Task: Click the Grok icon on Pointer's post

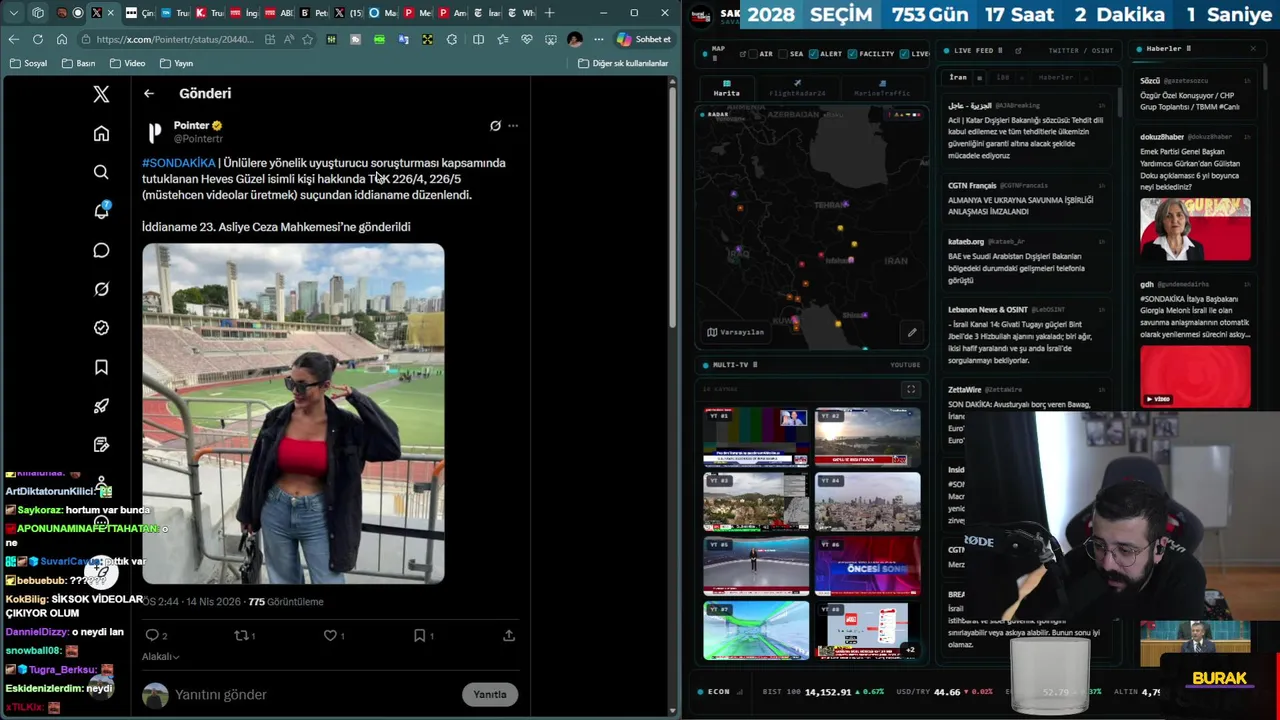Action: tap(495, 126)
